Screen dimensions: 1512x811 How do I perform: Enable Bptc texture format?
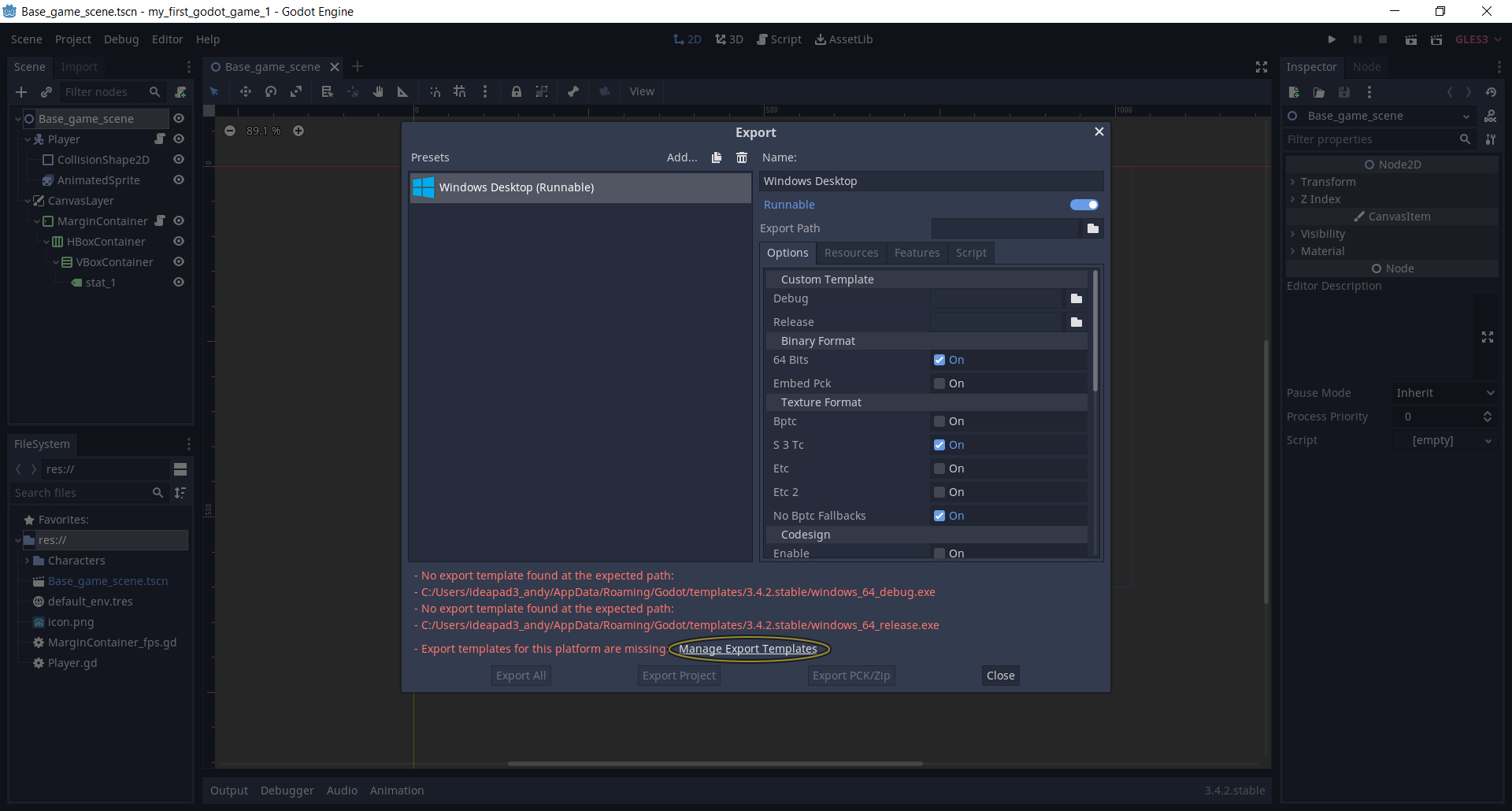939,421
